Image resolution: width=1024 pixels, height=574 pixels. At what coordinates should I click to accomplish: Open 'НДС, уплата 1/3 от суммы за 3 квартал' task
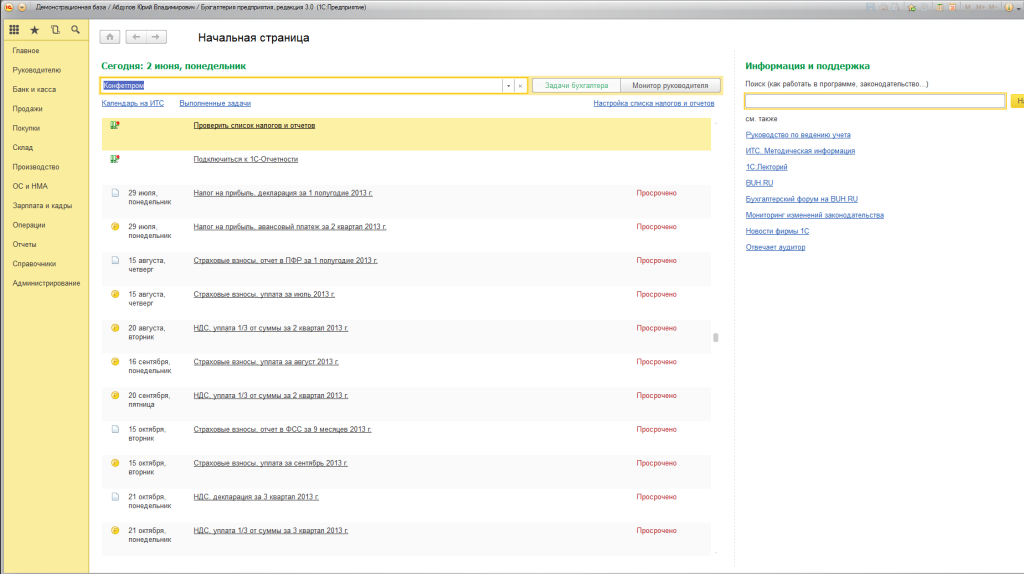tap(270, 530)
